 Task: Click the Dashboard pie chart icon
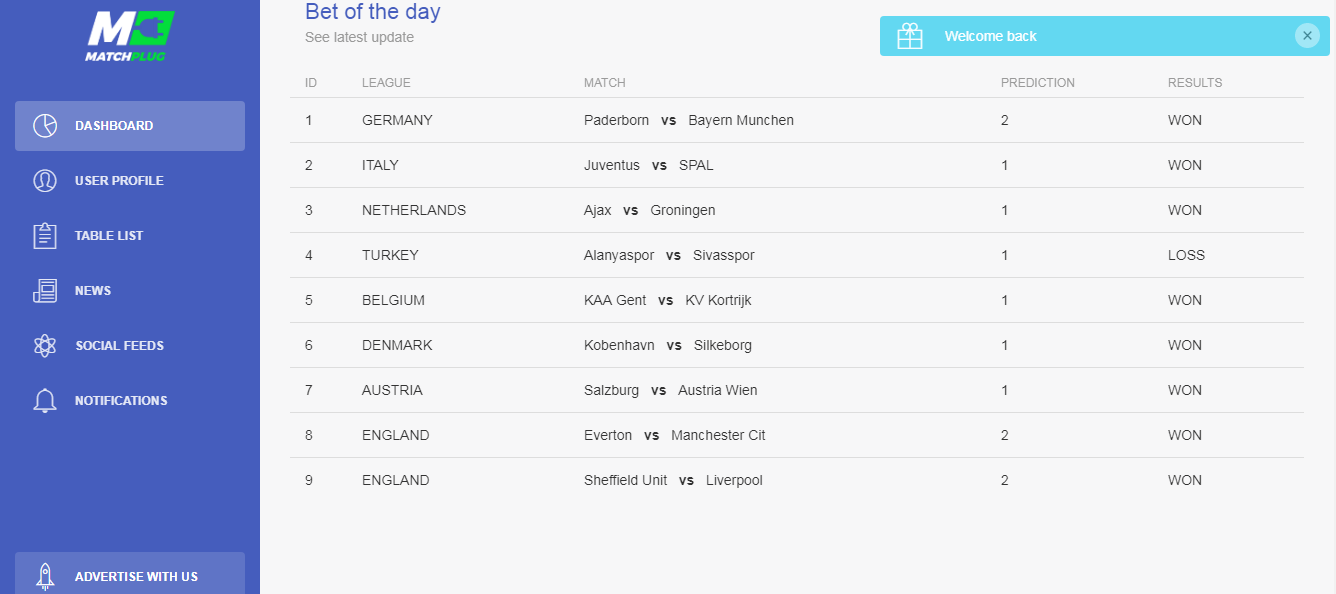(x=45, y=126)
